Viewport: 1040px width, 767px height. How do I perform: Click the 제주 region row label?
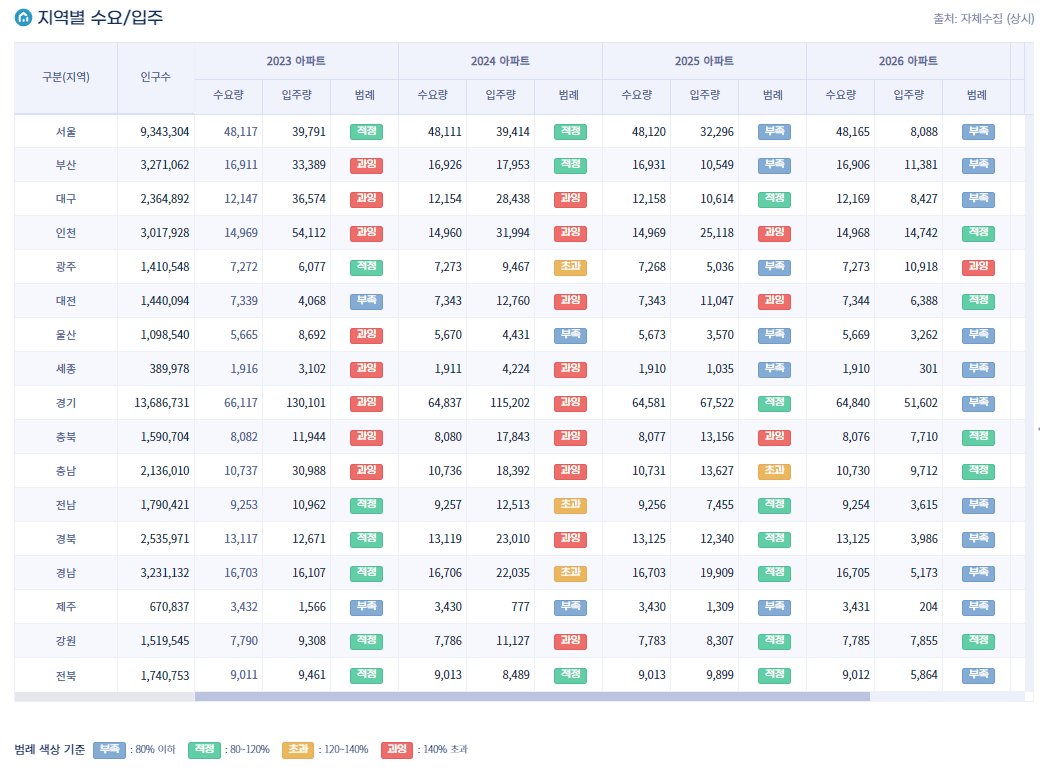66,607
